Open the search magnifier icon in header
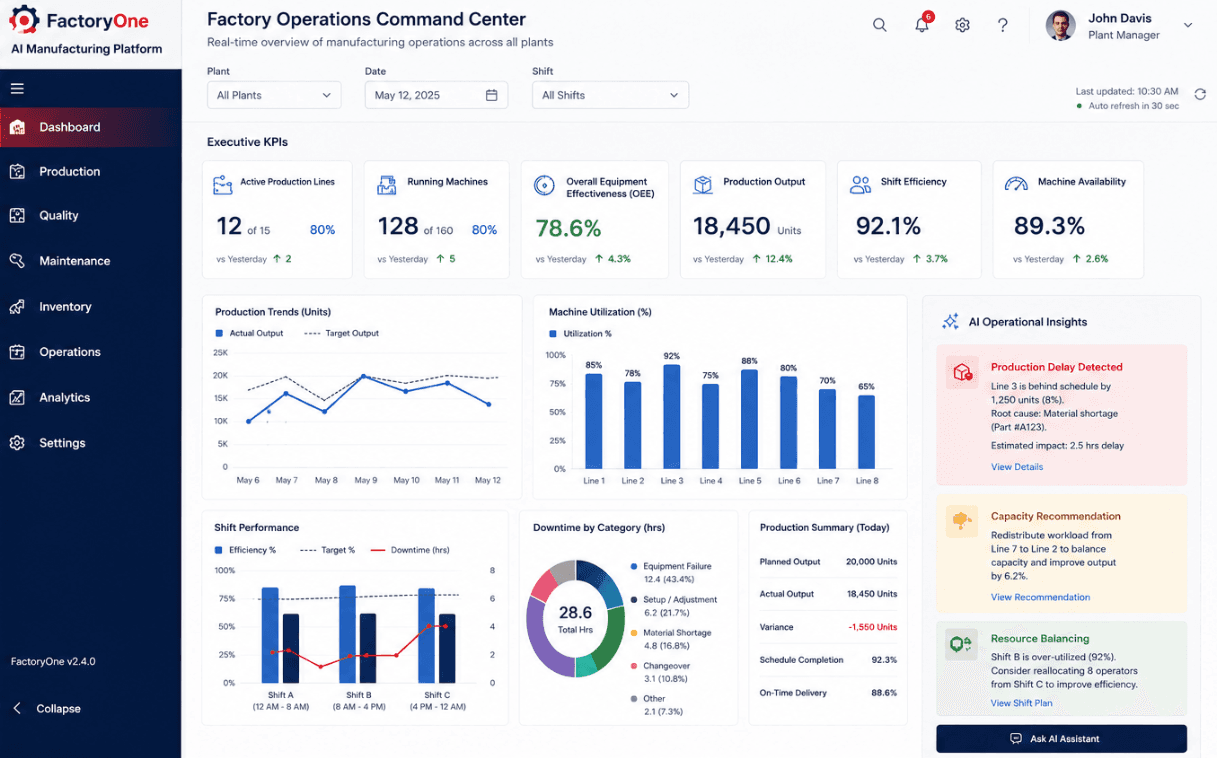Screen dimensions: 1217x758 pos(880,25)
